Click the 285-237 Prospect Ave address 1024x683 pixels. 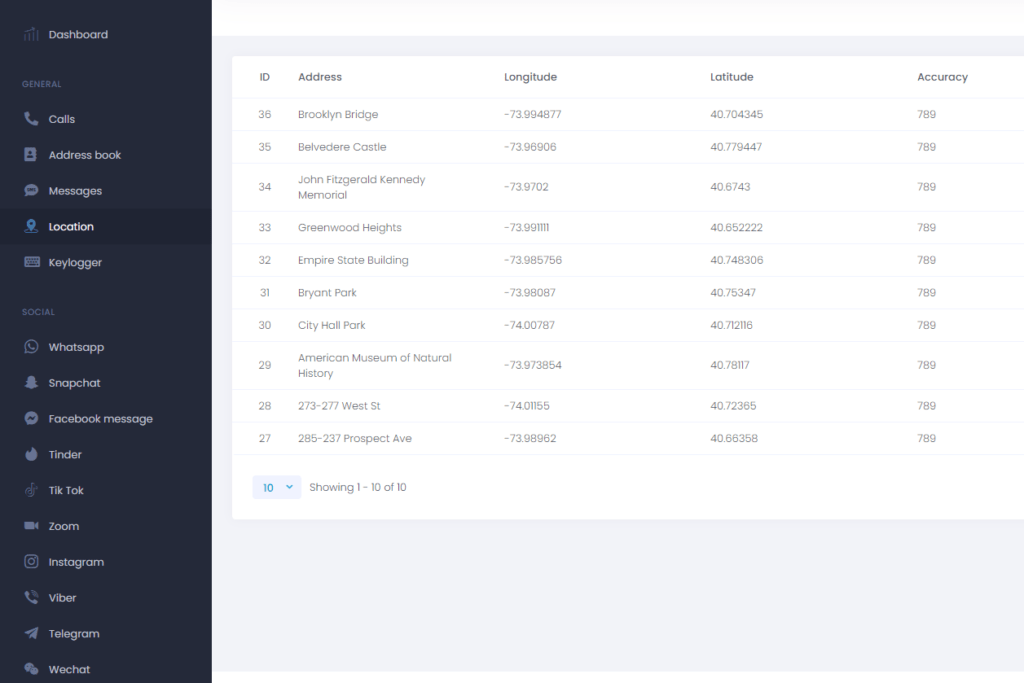tap(355, 438)
